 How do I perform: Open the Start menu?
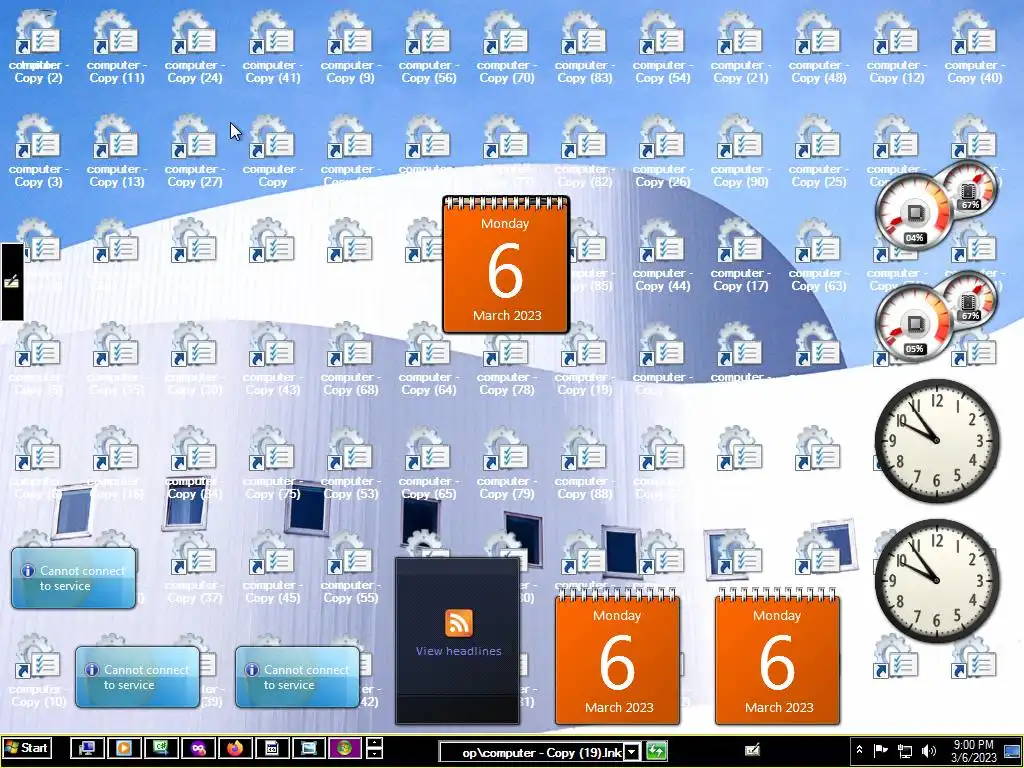(x=27, y=748)
